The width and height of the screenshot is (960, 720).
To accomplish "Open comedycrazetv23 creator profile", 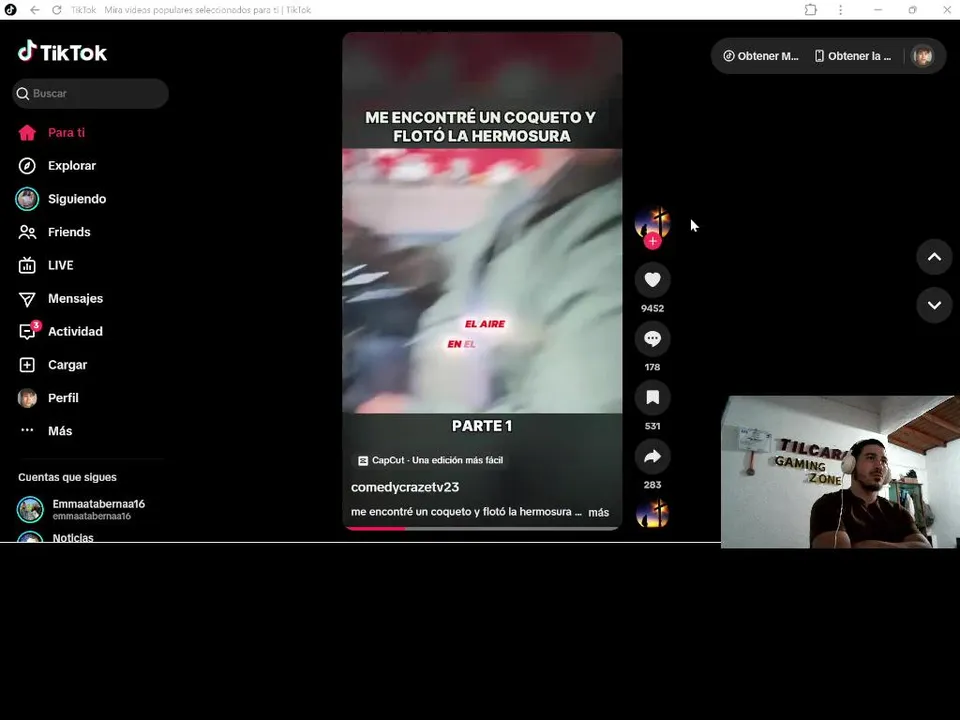I will (x=405, y=487).
